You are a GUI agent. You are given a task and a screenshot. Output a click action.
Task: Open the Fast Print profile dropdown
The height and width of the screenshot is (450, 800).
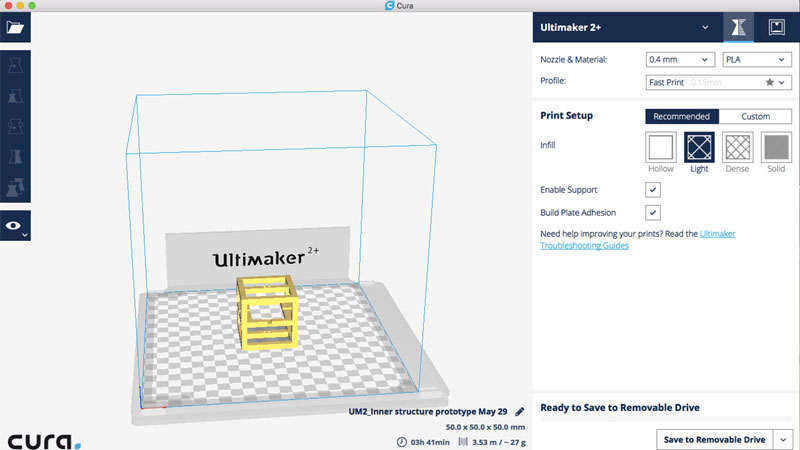pyautogui.click(x=718, y=82)
